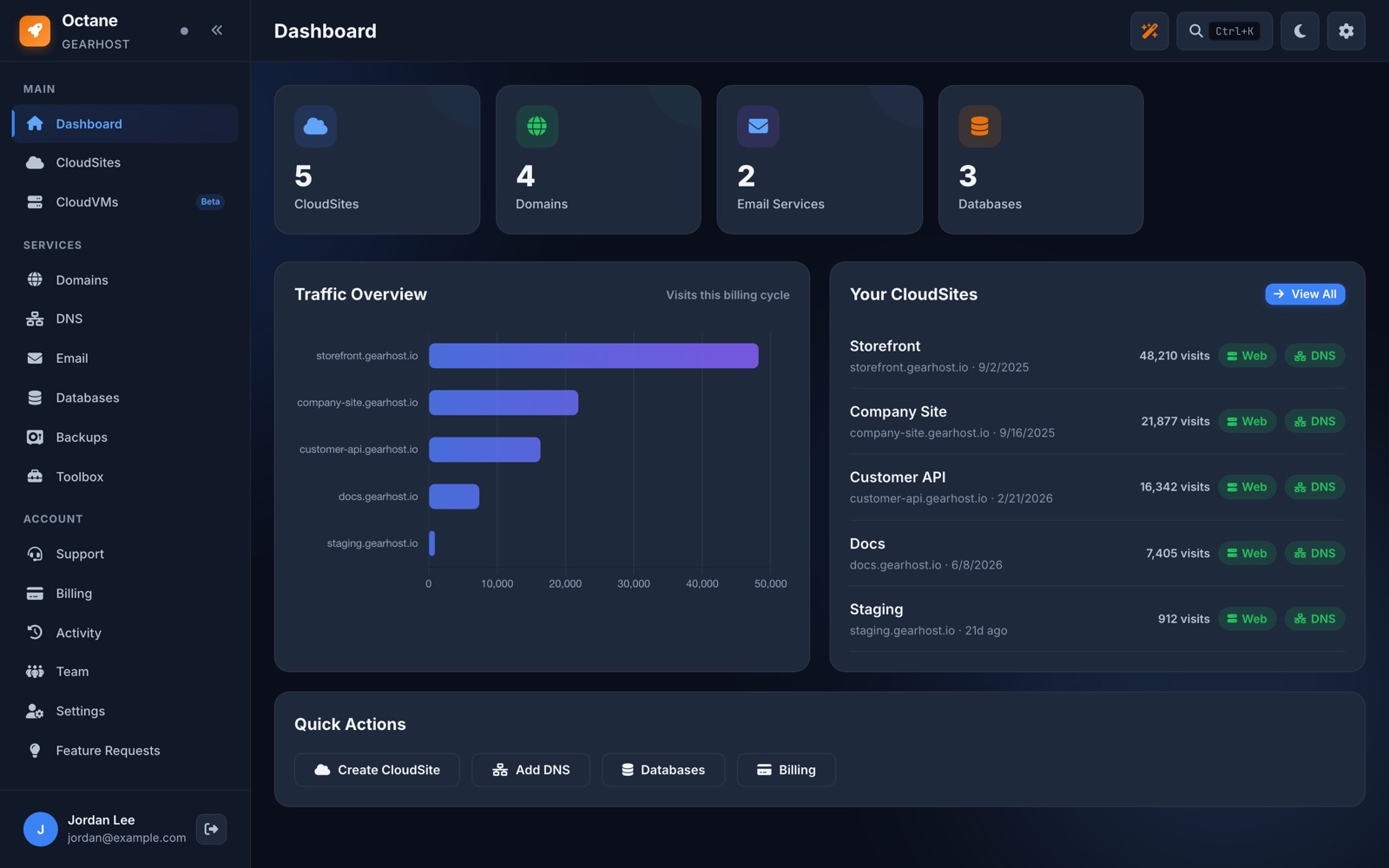Log out using the sign-out icon
Image resolution: width=1389 pixels, height=868 pixels.
click(211, 829)
